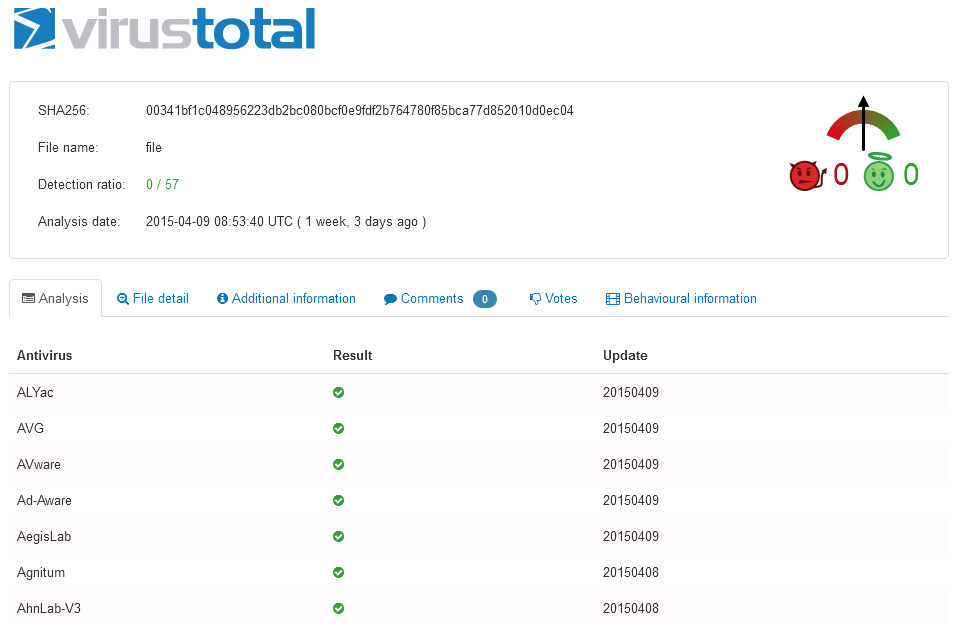Open the Comments tab
Screen dimensions: 960x628
(x=440, y=298)
